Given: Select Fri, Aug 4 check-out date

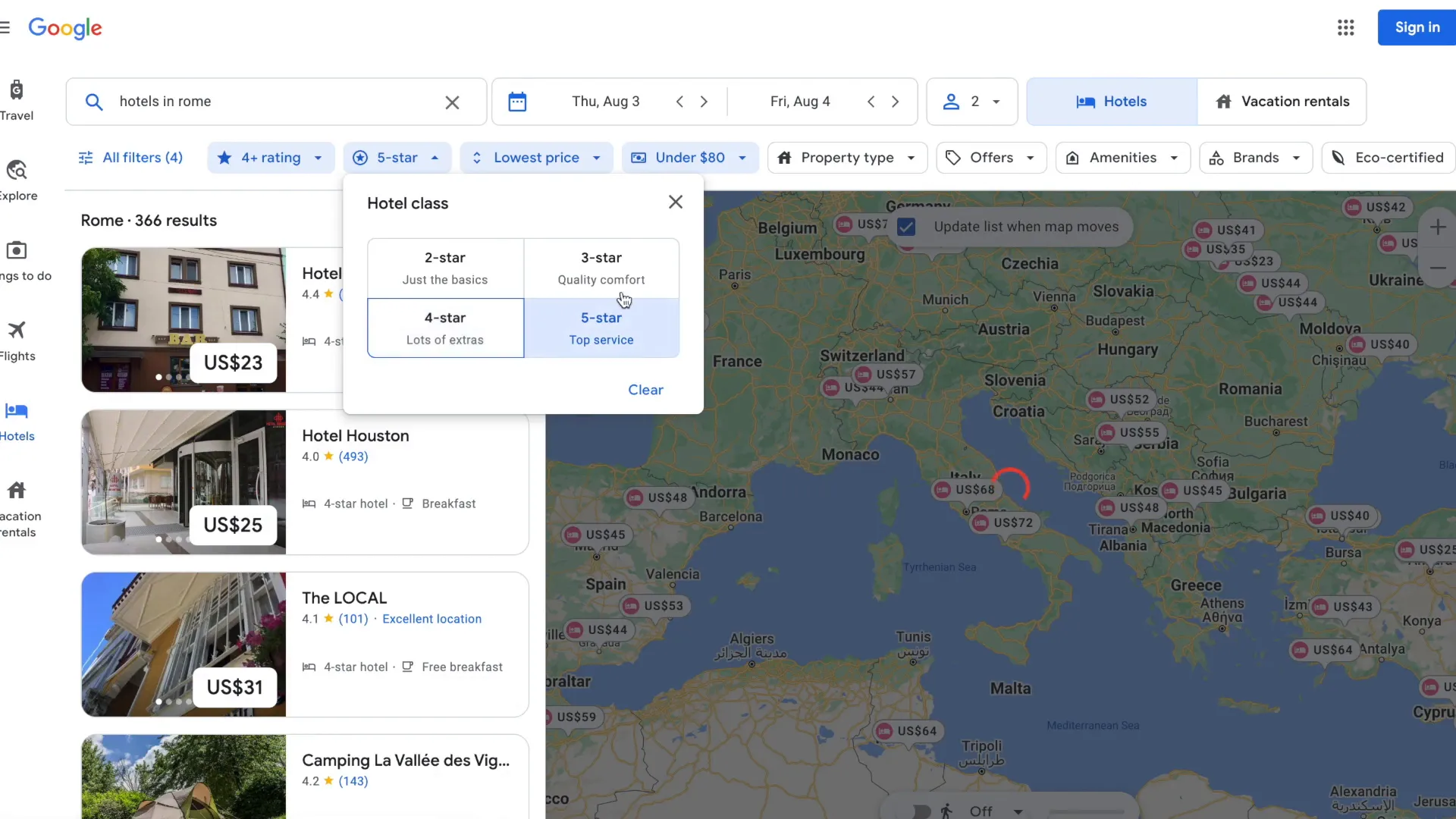Looking at the screenshot, I should [x=800, y=102].
